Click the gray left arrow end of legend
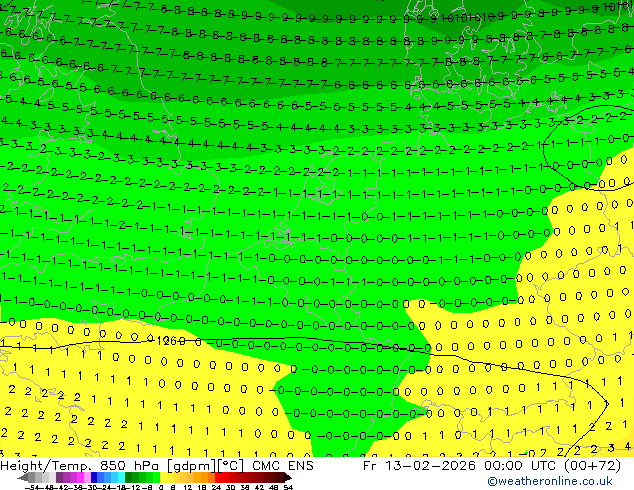 pos(23,478)
